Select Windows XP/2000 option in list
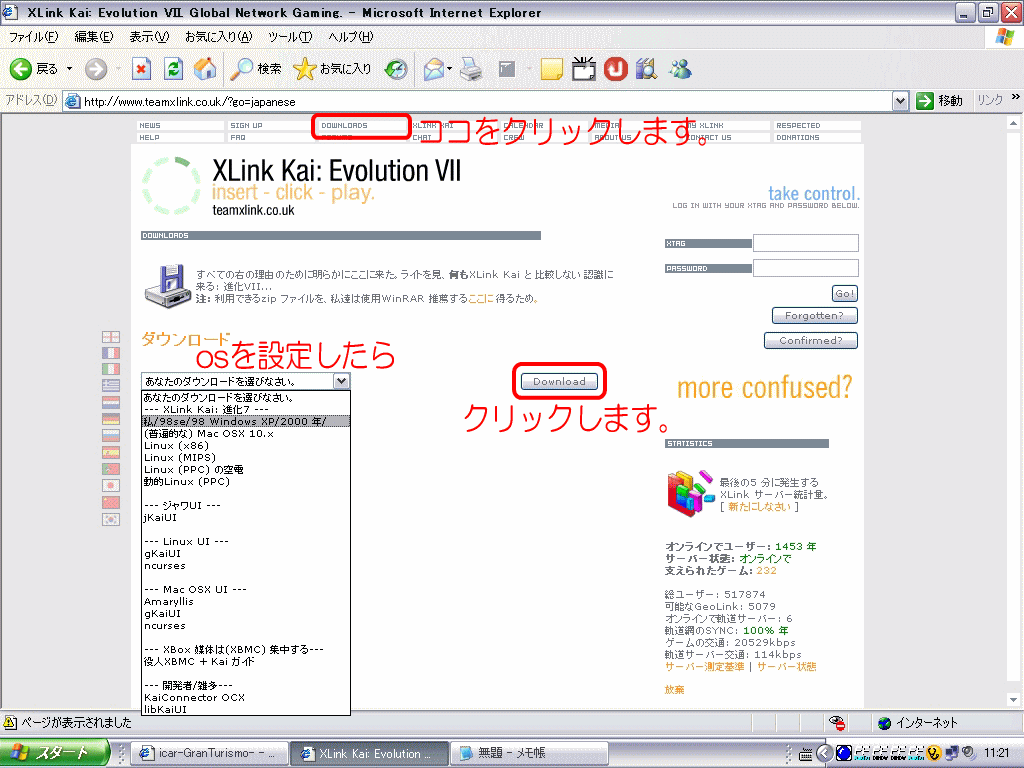 [x=246, y=421]
